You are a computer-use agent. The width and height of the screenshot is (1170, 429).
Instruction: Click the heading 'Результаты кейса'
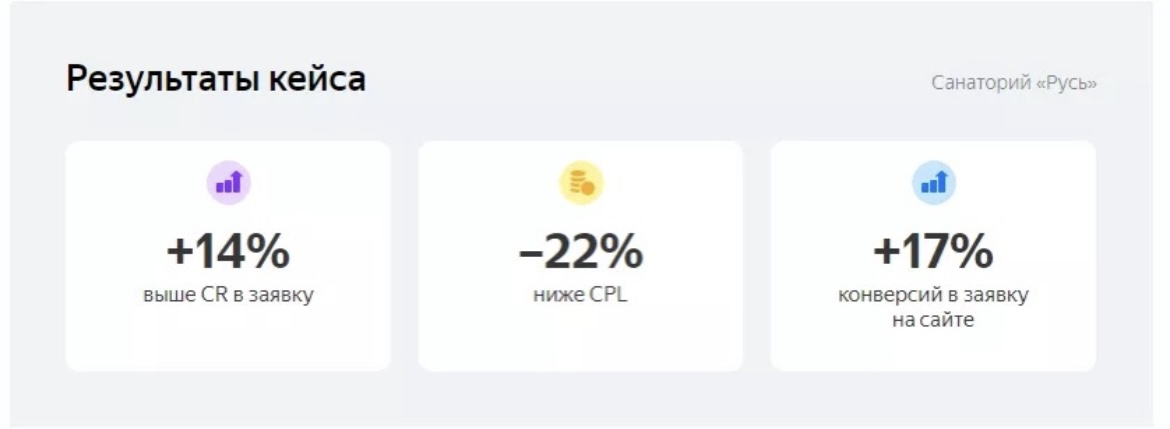(x=216, y=79)
